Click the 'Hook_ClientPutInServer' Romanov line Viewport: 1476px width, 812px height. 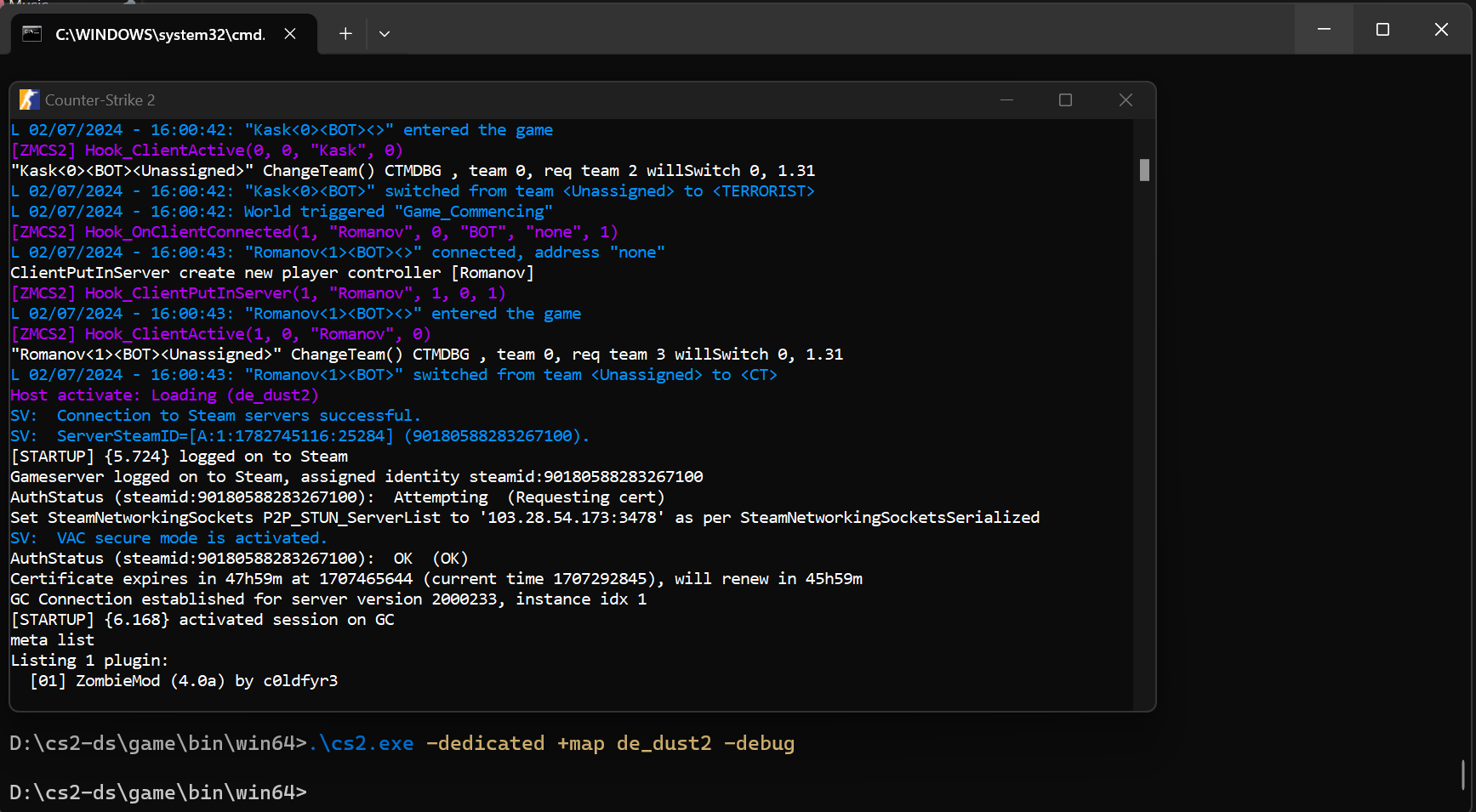[258, 293]
